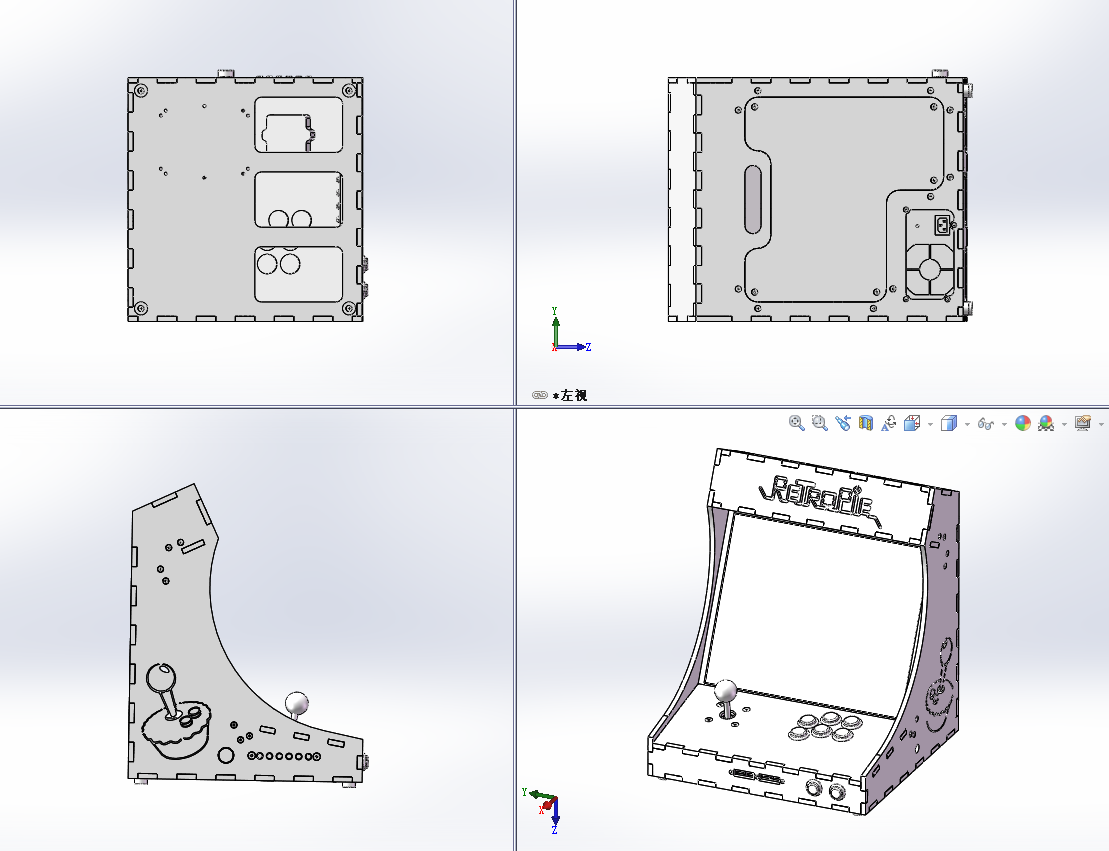Select the power socket on the back panel
1109x851 pixels.
[x=943, y=226]
